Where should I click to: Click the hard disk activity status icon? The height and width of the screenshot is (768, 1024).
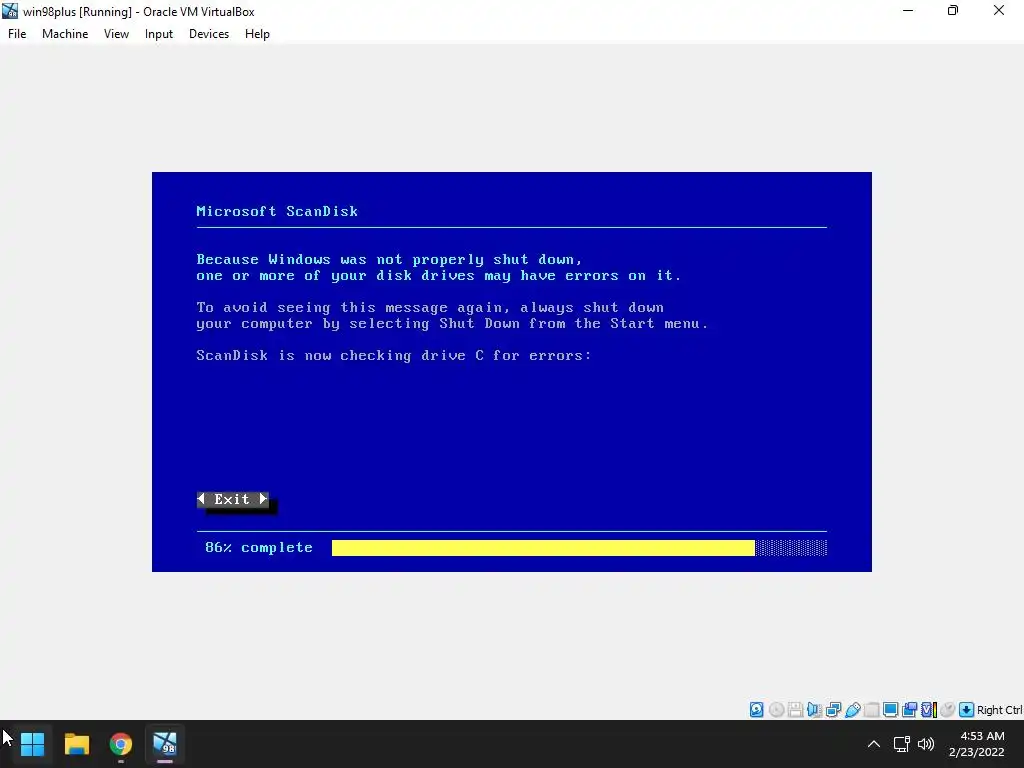click(x=756, y=709)
